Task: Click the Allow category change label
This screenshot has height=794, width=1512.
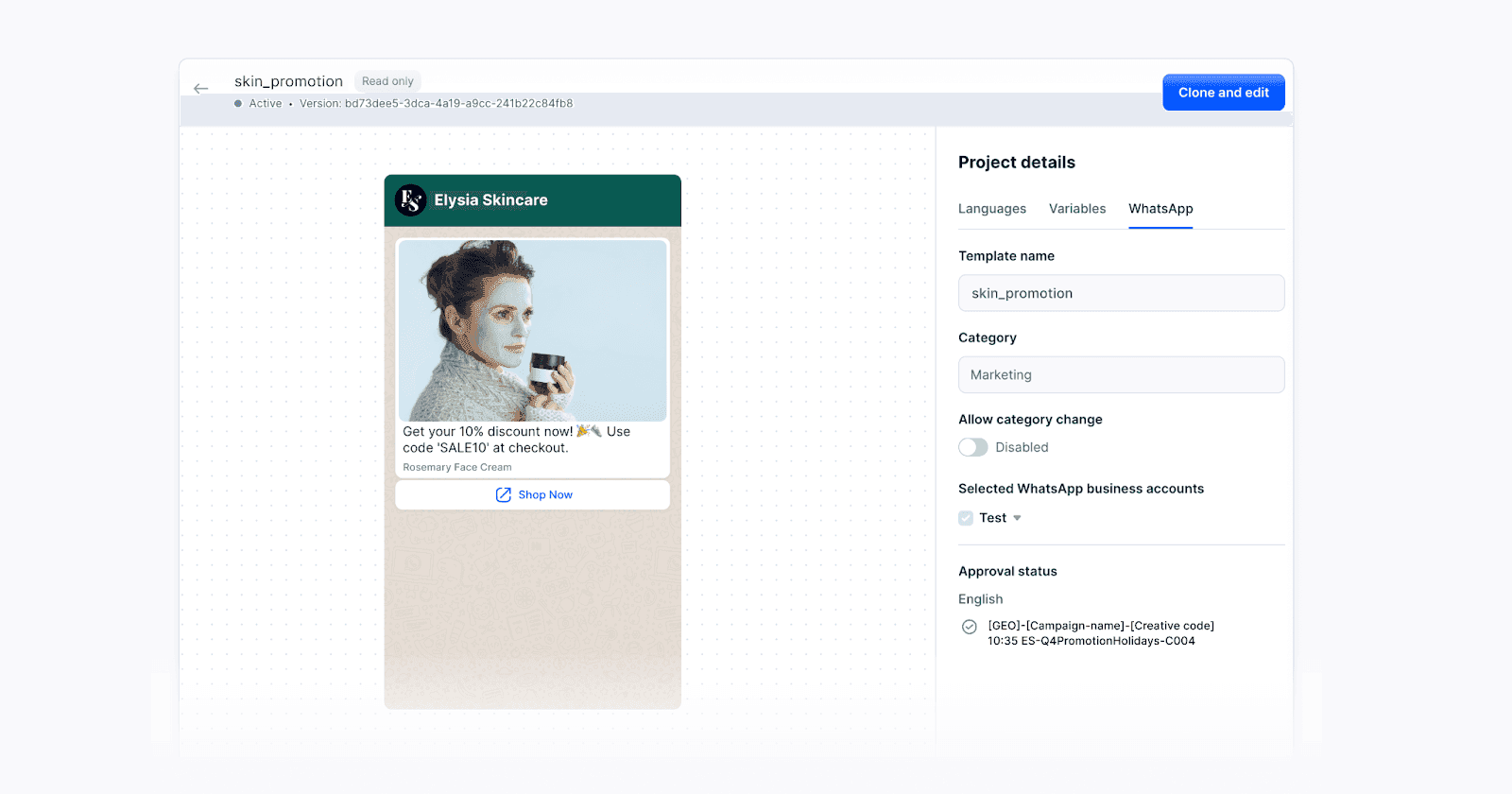Action: [1030, 420]
